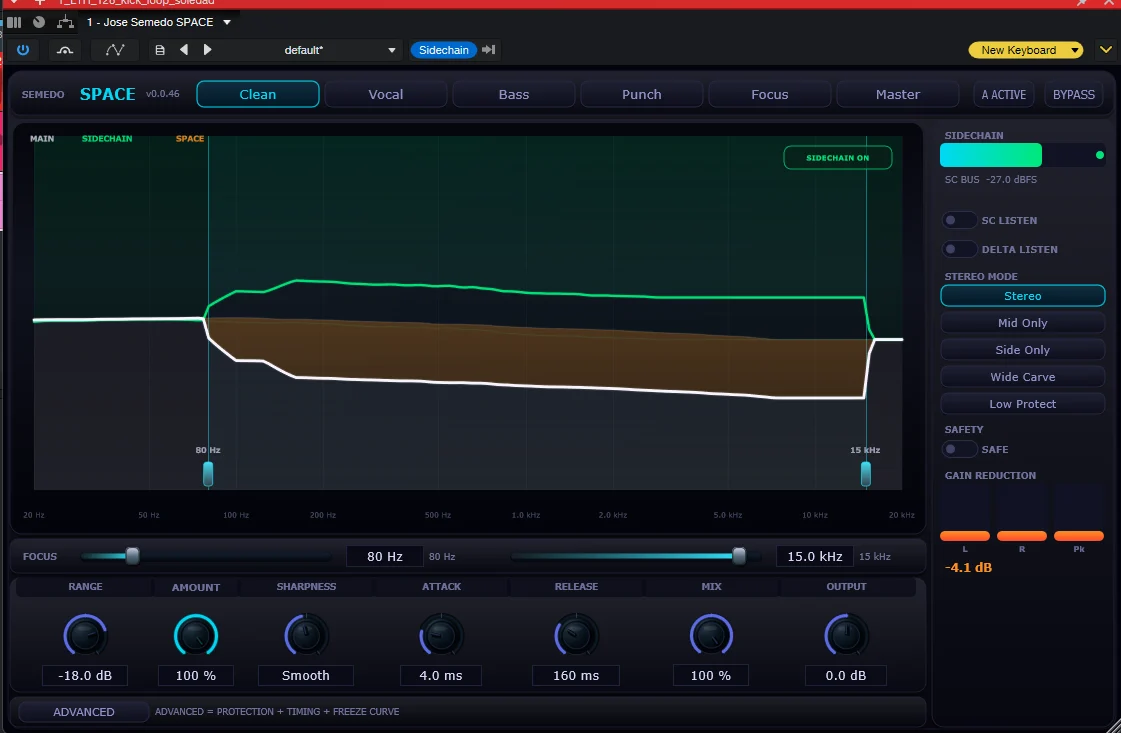Click the -4.1 dB gain reduction readout

click(x=969, y=568)
